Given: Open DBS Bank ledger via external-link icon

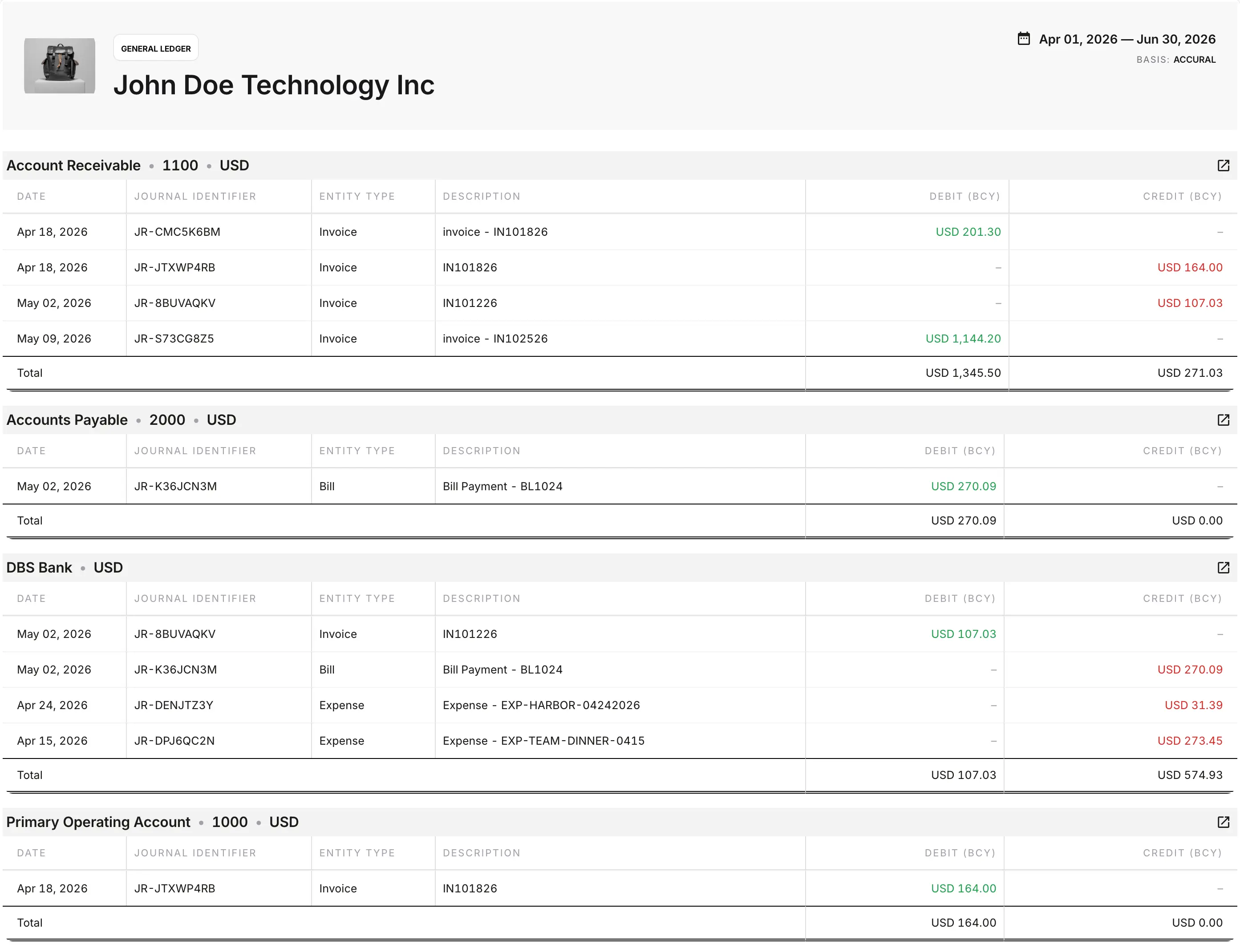Looking at the screenshot, I should 1223,568.
